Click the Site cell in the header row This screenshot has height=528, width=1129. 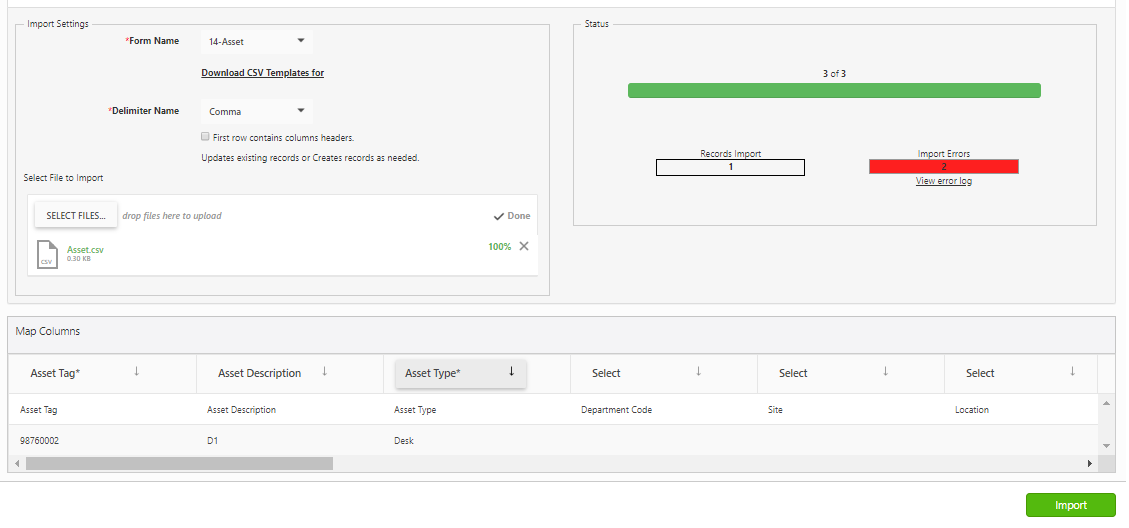pos(850,409)
